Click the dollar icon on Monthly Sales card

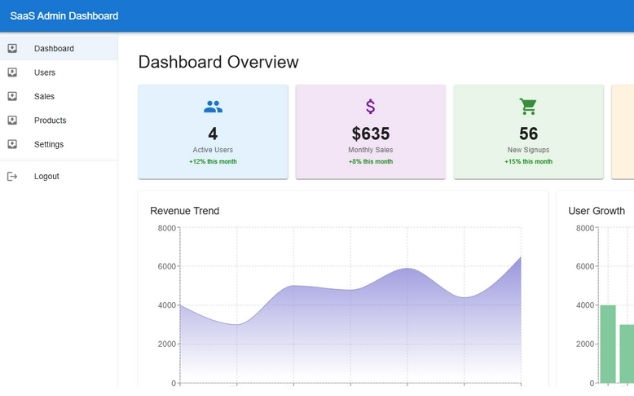click(370, 107)
